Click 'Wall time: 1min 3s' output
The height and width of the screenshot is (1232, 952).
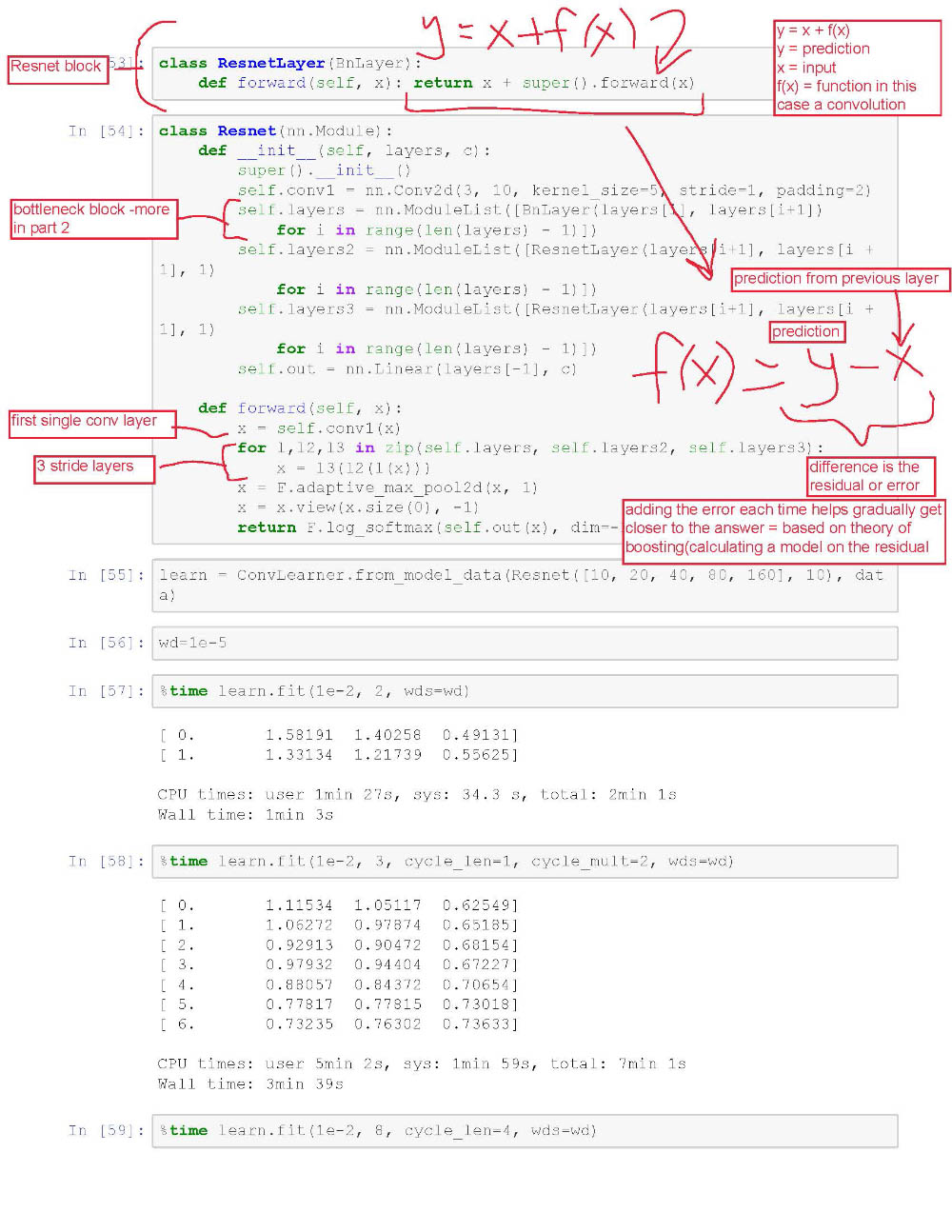point(246,815)
